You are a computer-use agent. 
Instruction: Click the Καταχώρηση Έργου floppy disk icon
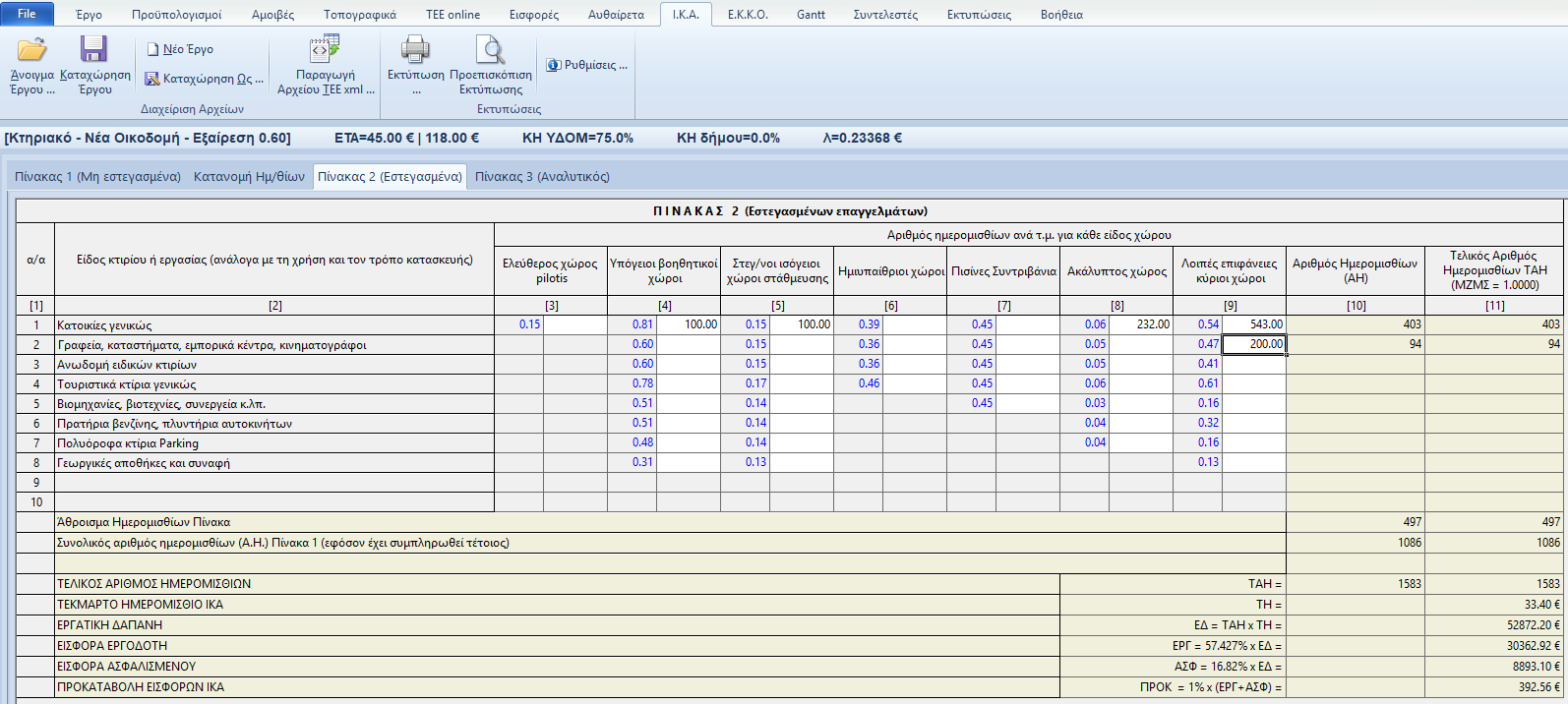click(x=94, y=50)
